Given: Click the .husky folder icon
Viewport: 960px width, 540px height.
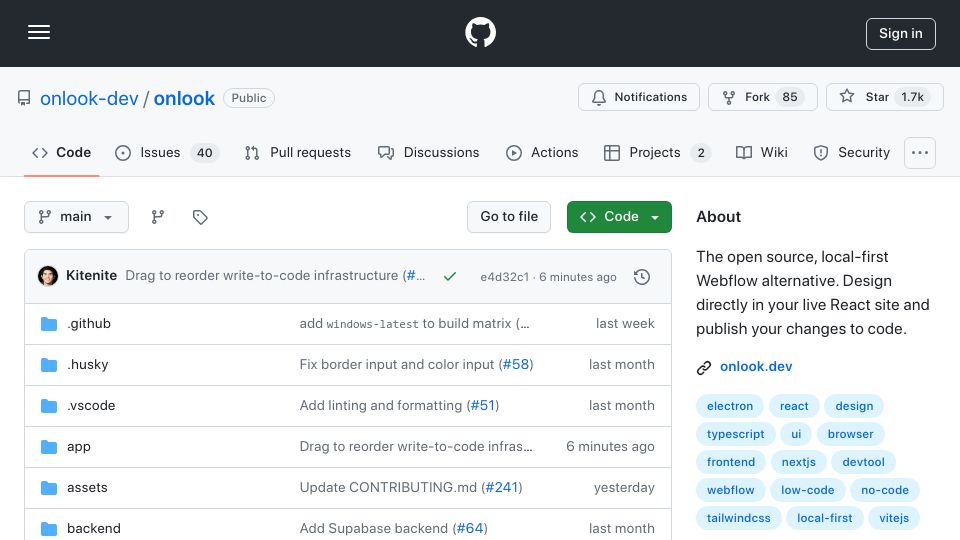Looking at the screenshot, I should (49, 365).
